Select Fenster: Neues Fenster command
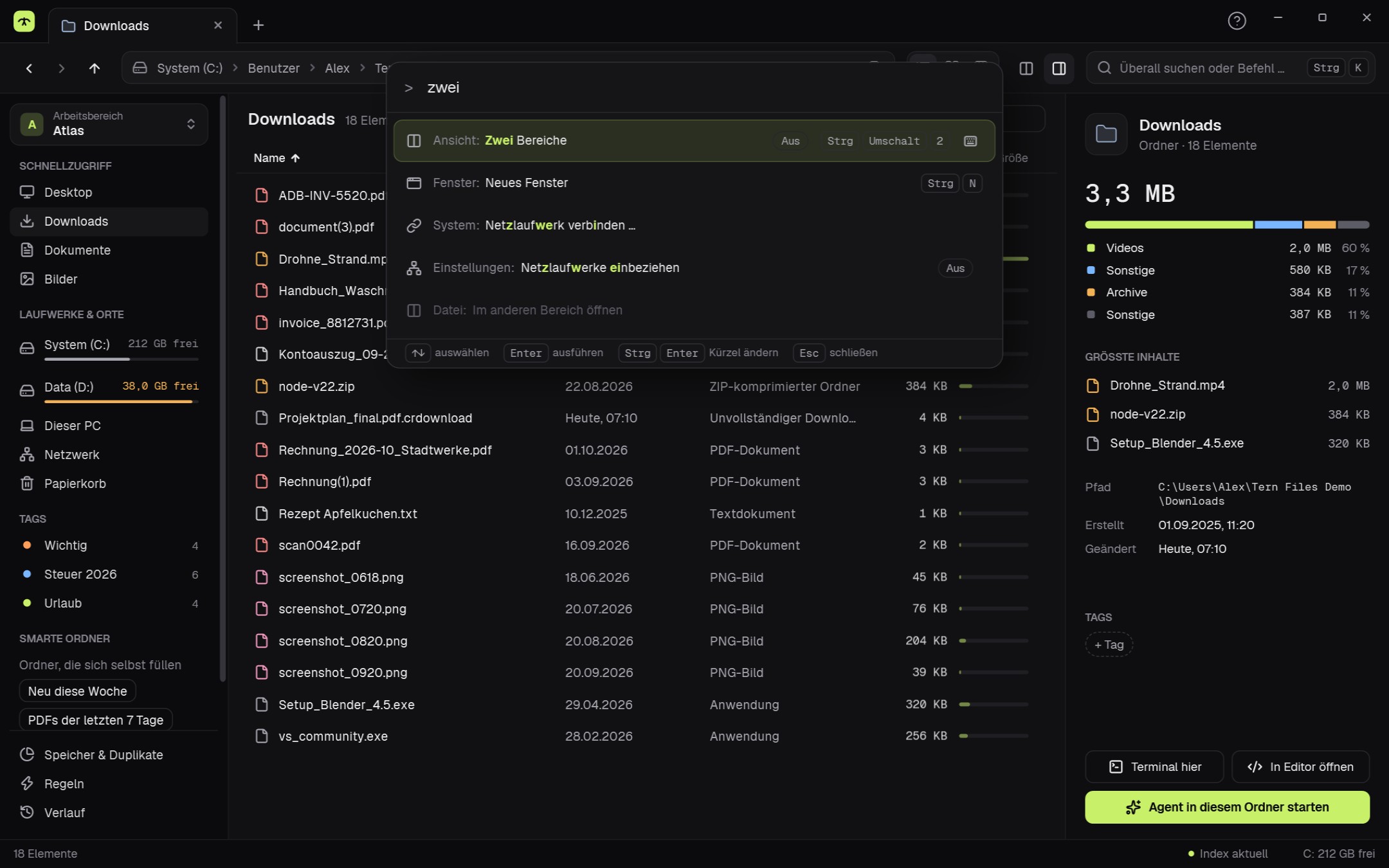1389x868 pixels. click(694, 183)
